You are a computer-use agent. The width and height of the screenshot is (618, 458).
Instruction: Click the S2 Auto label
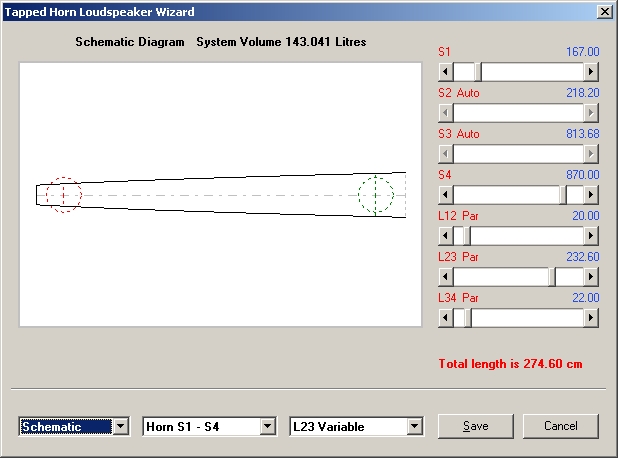[x=459, y=93]
